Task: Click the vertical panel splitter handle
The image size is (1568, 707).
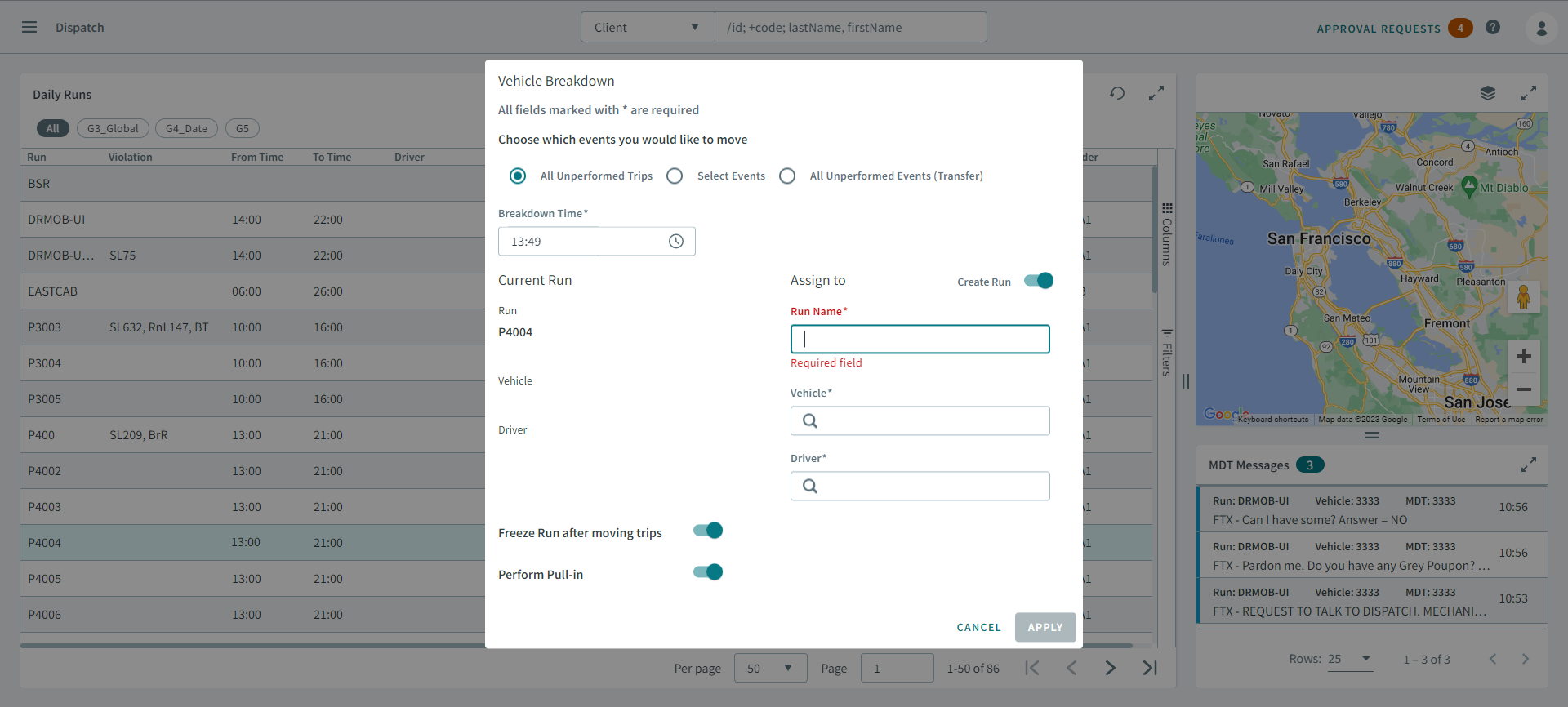Action: click(x=1186, y=381)
